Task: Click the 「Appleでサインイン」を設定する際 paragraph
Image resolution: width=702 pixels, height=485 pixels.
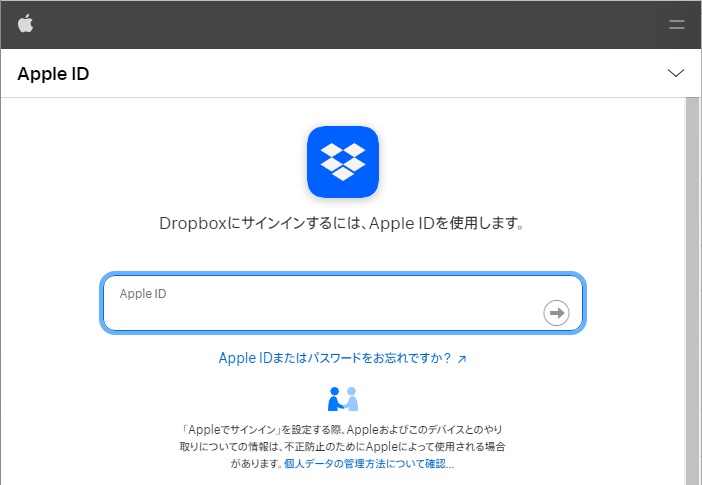Action: tap(342, 446)
